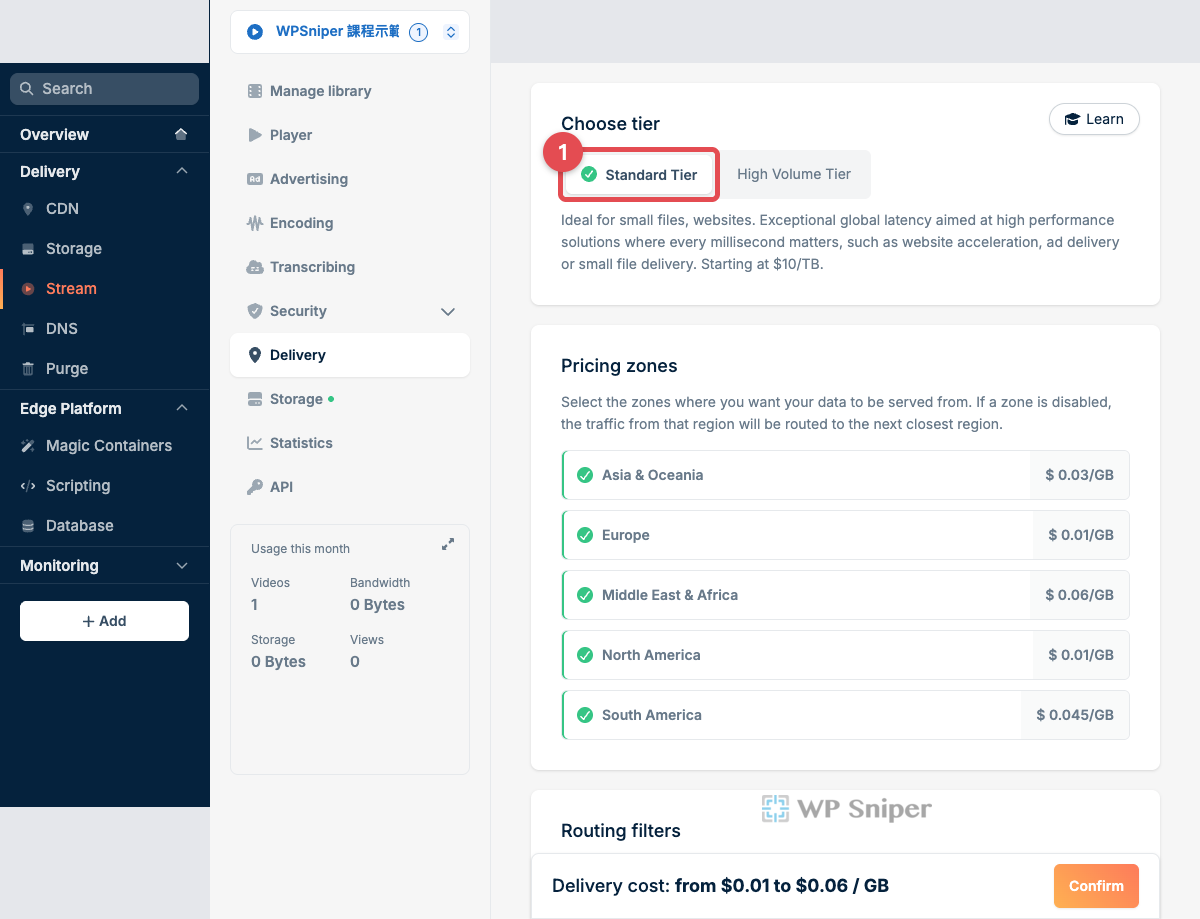1200x919 pixels.
Task: Click the Delivery cost summary text
Action: (x=720, y=886)
